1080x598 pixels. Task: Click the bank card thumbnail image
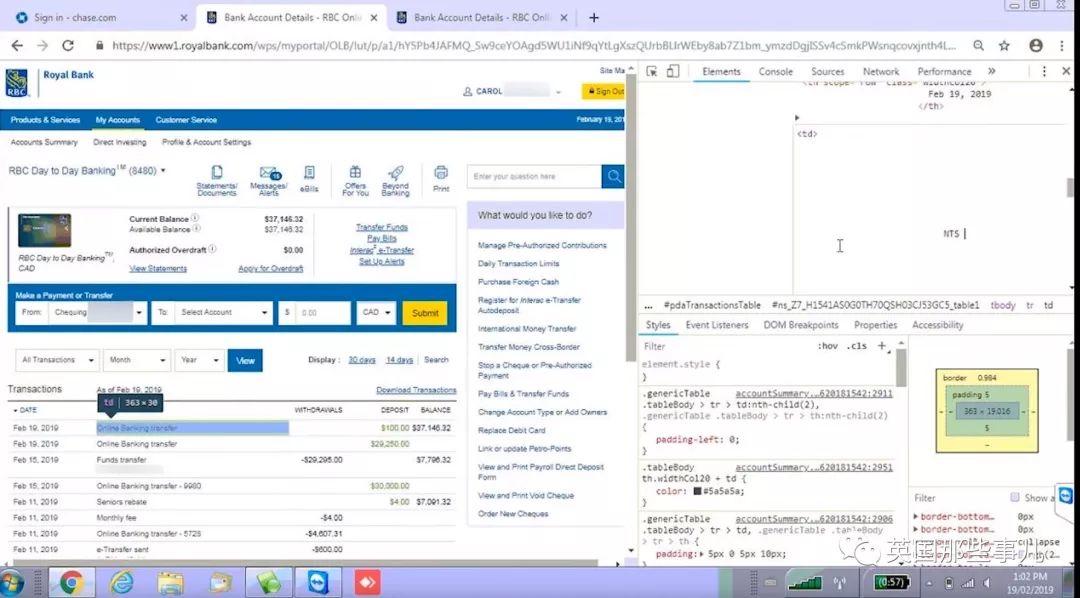coord(44,230)
